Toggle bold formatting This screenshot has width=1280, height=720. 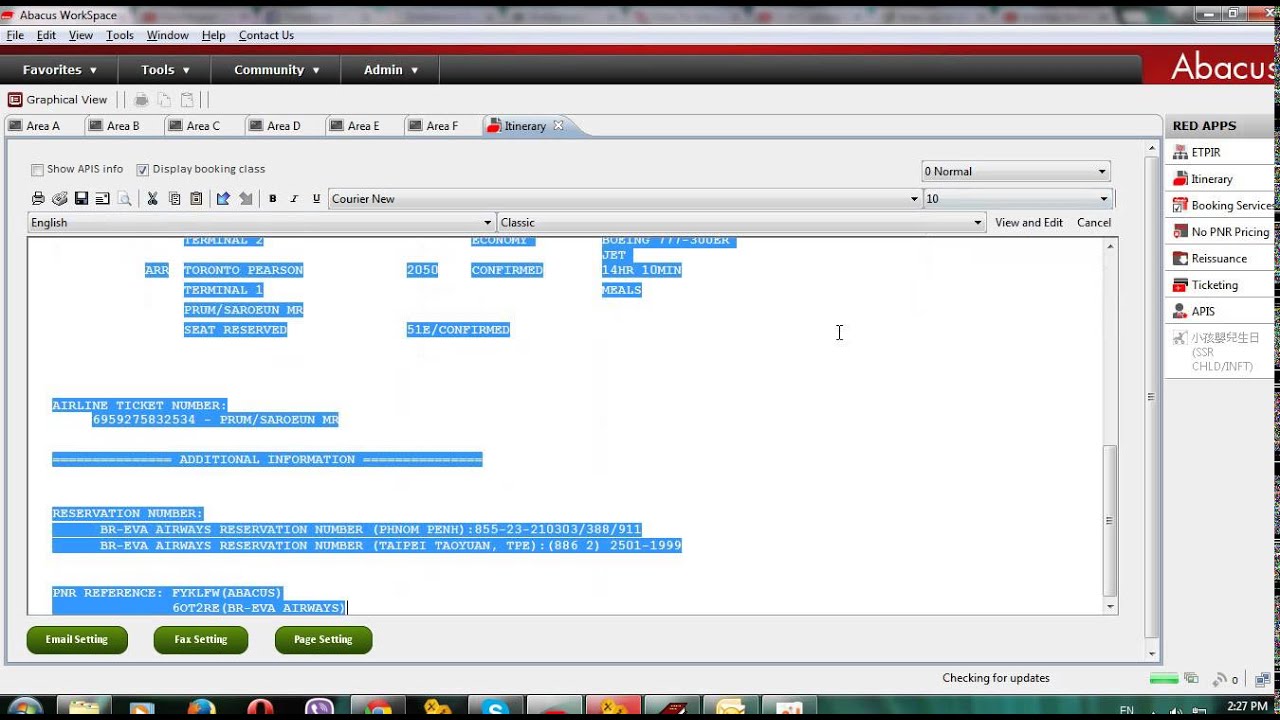(x=272, y=199)
